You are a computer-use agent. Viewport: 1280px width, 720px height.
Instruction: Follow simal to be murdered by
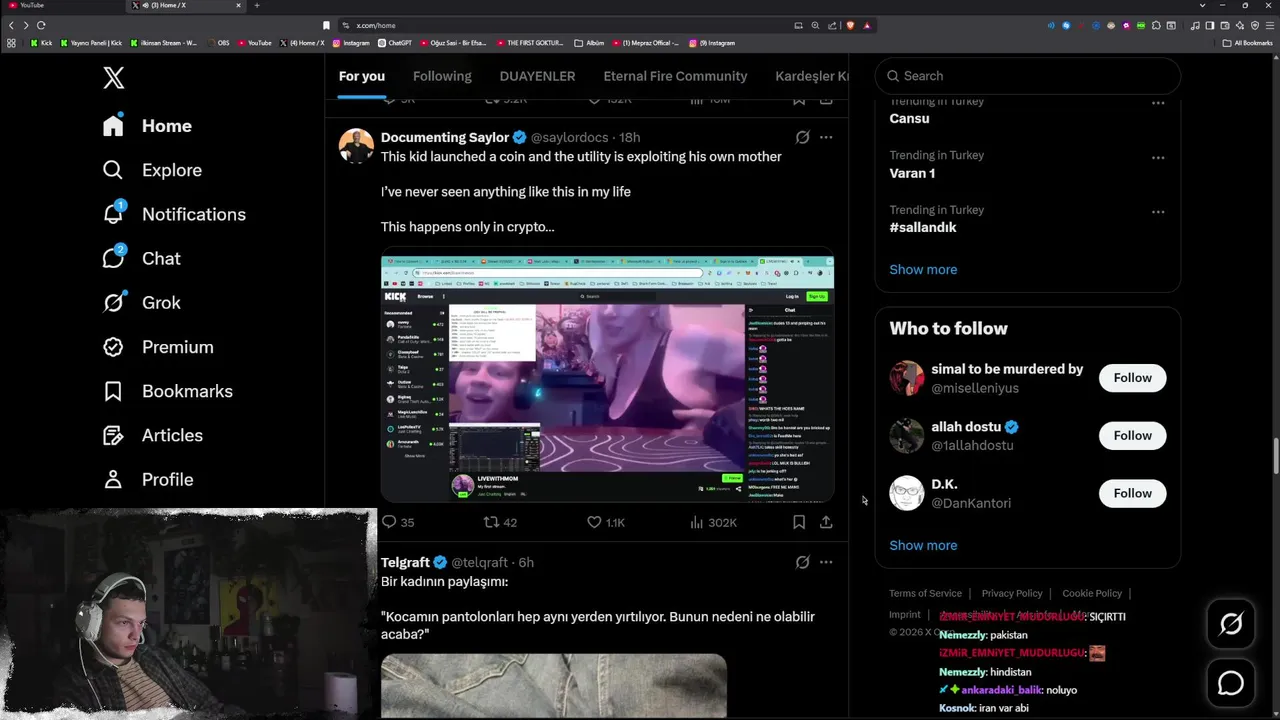(1133, 378)
